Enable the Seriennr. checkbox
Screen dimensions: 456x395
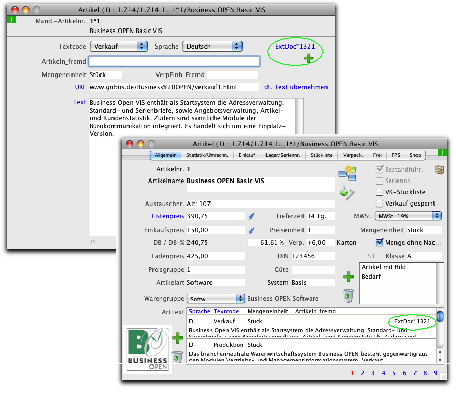[379, 181]
